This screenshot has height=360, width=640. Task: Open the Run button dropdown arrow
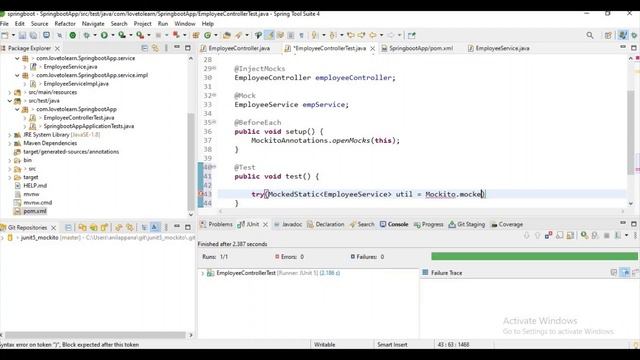click(x=113, y=36)
